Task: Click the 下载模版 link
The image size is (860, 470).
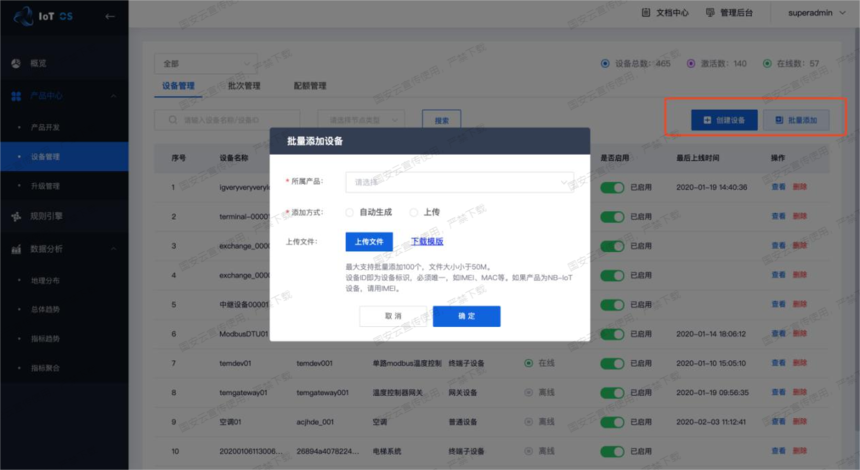Action: click(427, 241)
